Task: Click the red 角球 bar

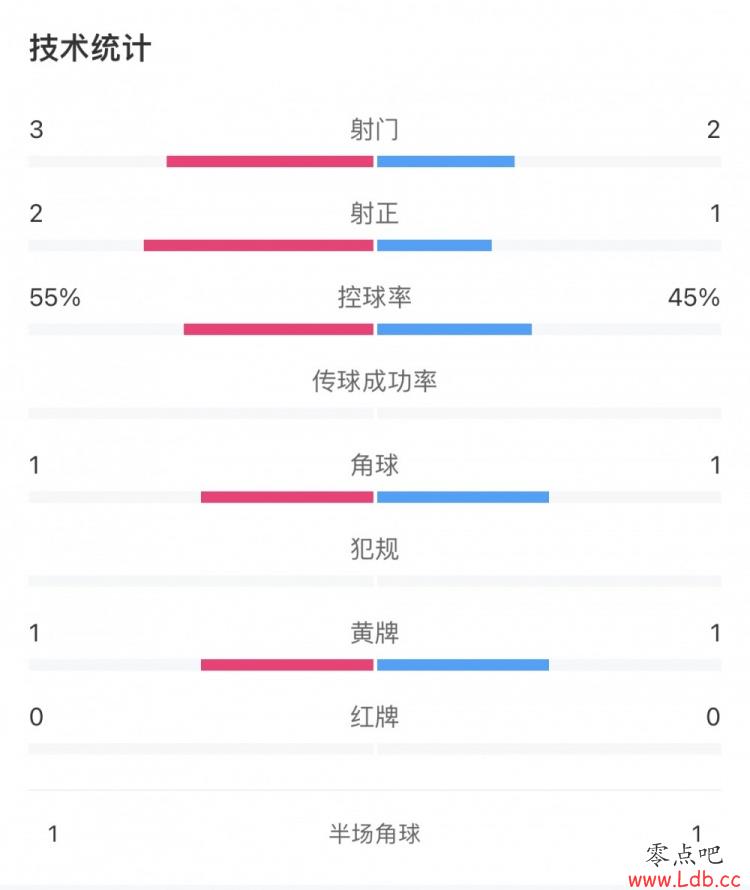Action: tap(287, 497)
